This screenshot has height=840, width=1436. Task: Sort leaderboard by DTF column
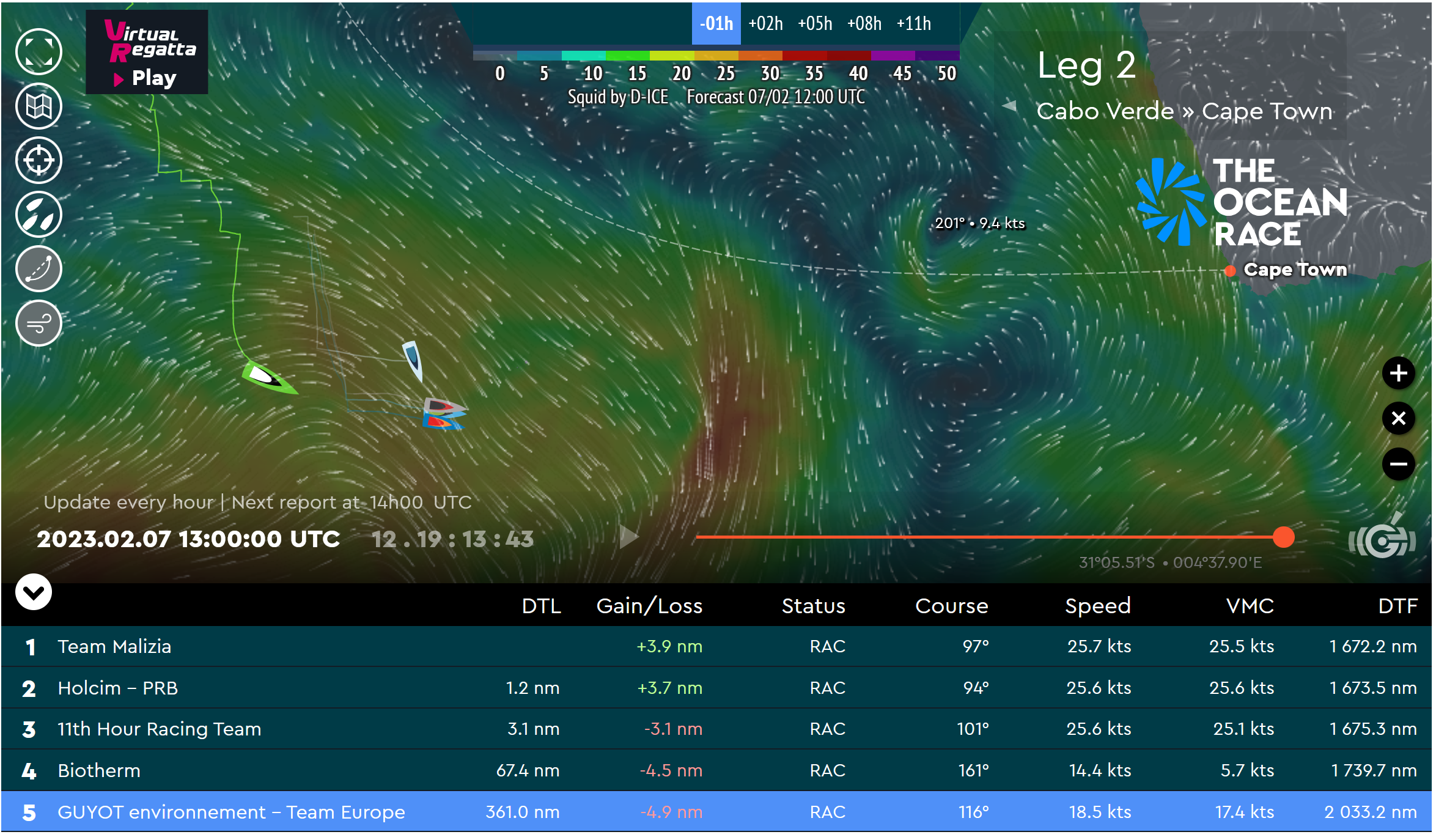point(1397,606)
